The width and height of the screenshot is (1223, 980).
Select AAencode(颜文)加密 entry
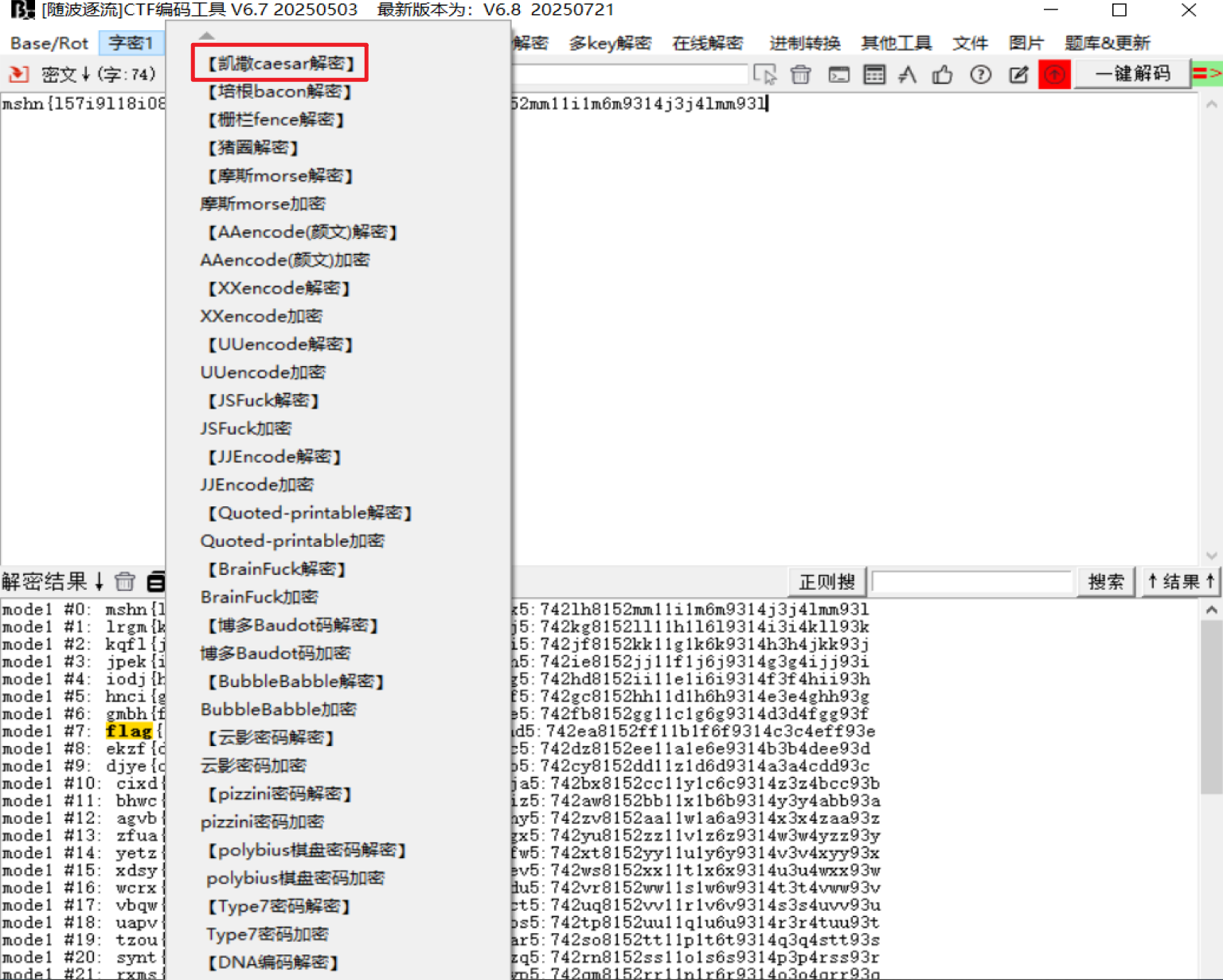coord(285,260)
